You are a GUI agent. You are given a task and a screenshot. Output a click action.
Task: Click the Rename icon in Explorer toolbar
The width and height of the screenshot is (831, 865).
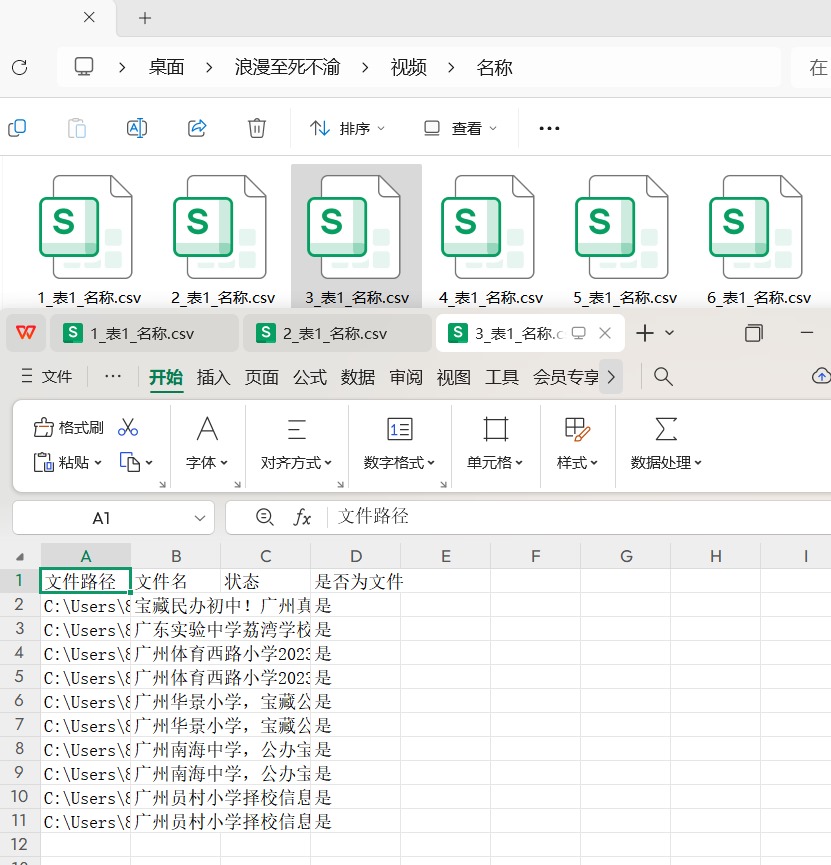(137, 128)
